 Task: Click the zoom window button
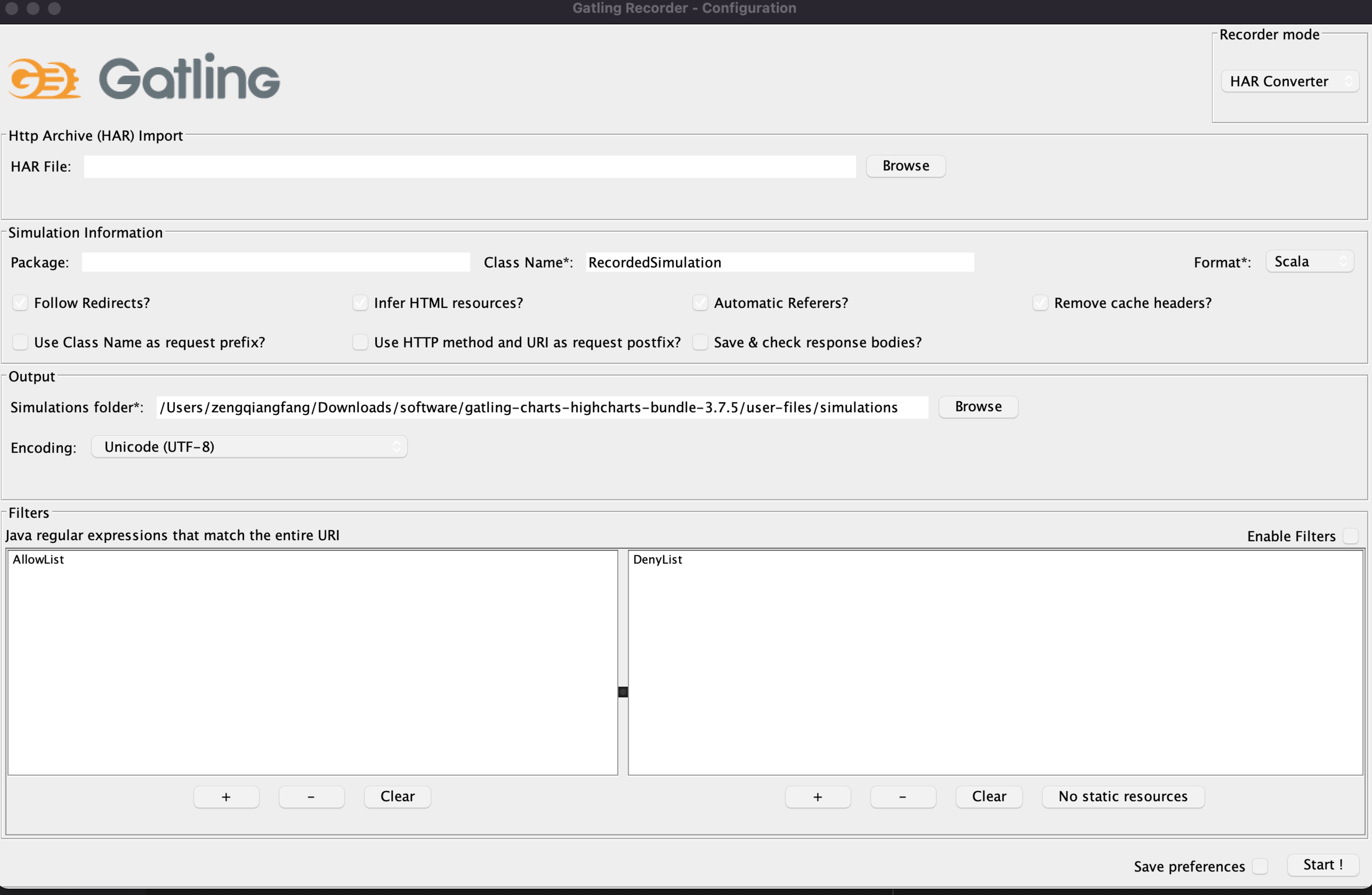pyautogui.click(x=54, y=8)
